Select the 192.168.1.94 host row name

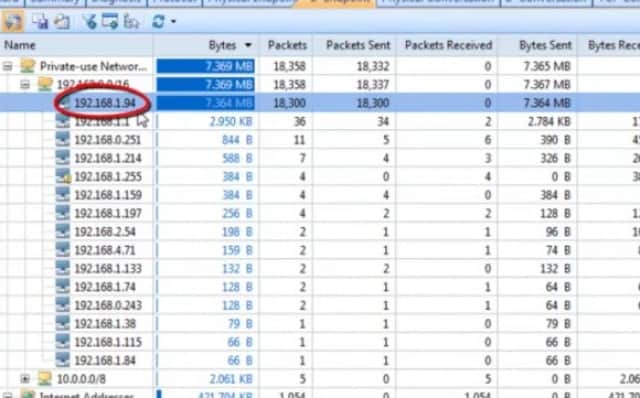pos(105,103)
